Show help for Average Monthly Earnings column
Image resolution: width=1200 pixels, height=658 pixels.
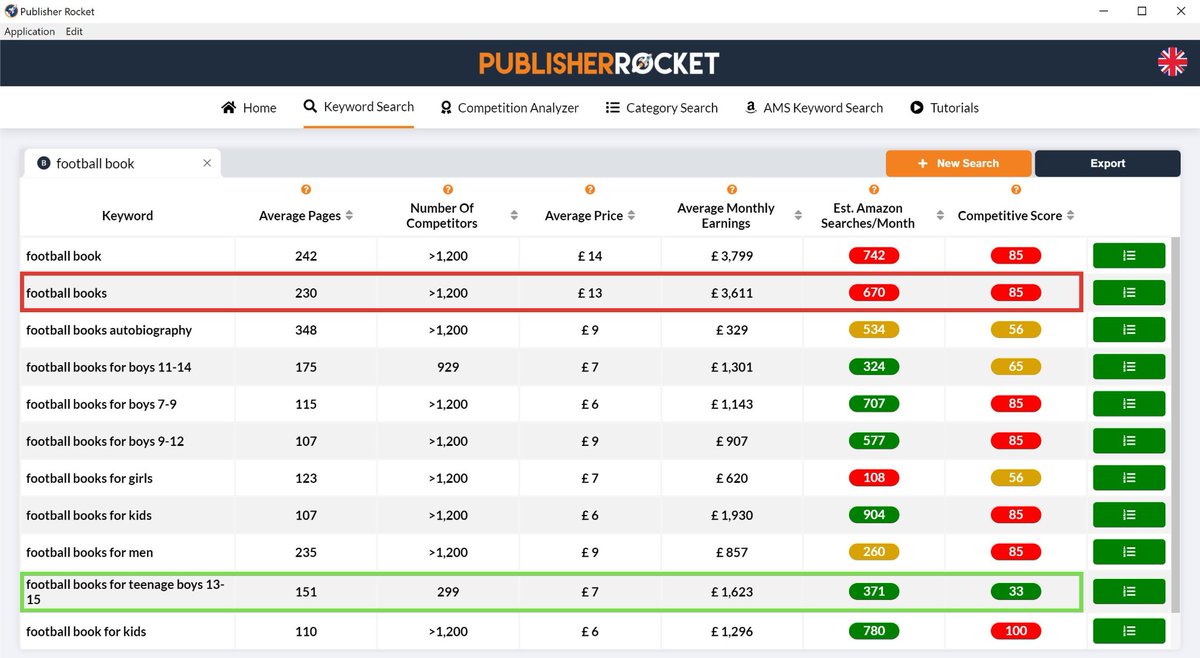click(732, 190)
